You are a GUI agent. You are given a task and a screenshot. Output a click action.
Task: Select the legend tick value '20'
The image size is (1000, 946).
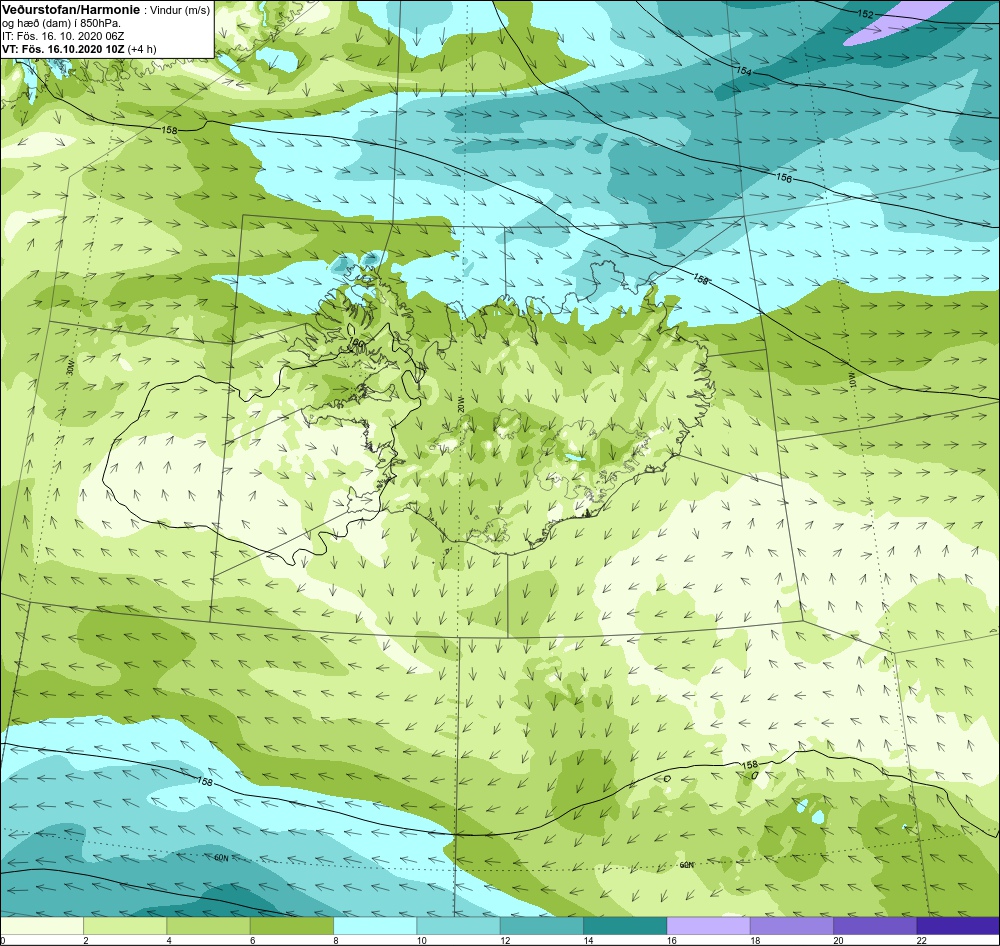point(838,940)
